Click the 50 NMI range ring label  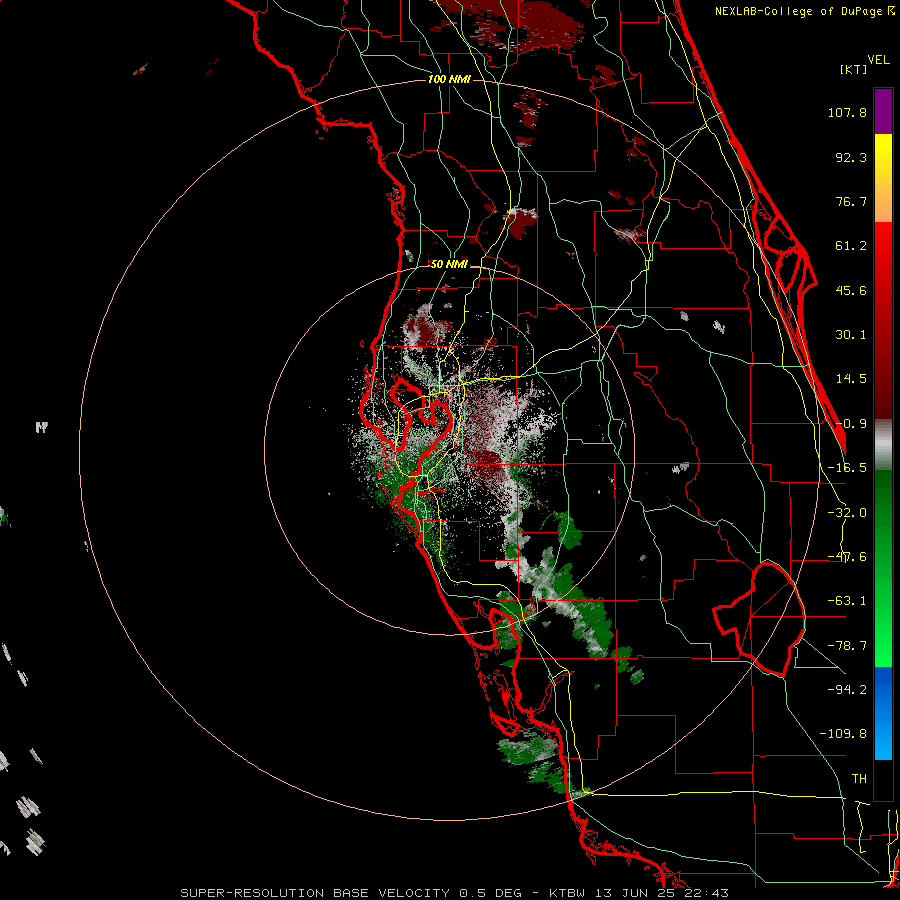(x=449, y=264)
